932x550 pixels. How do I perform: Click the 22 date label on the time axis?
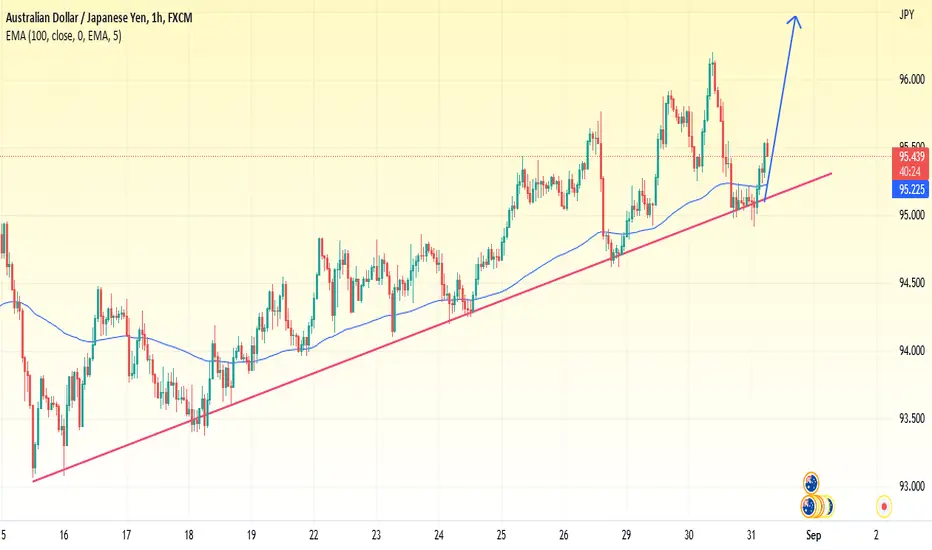(x=314, y=535)
